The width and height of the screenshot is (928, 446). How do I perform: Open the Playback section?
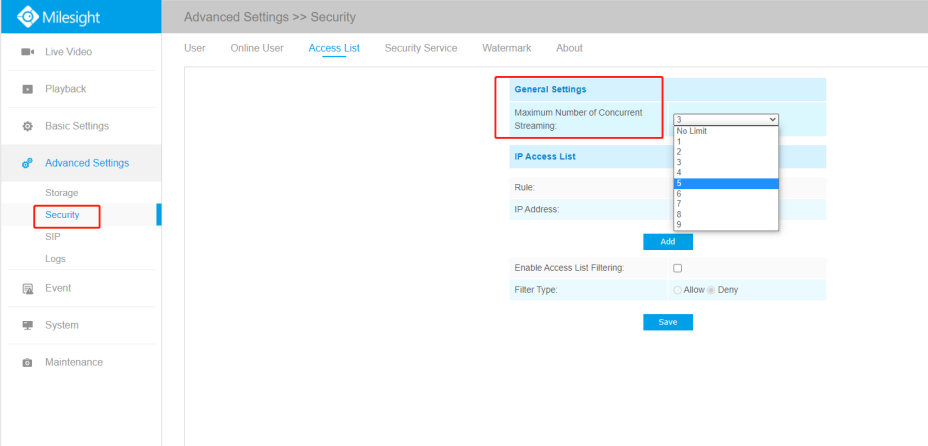coord(66,89)
